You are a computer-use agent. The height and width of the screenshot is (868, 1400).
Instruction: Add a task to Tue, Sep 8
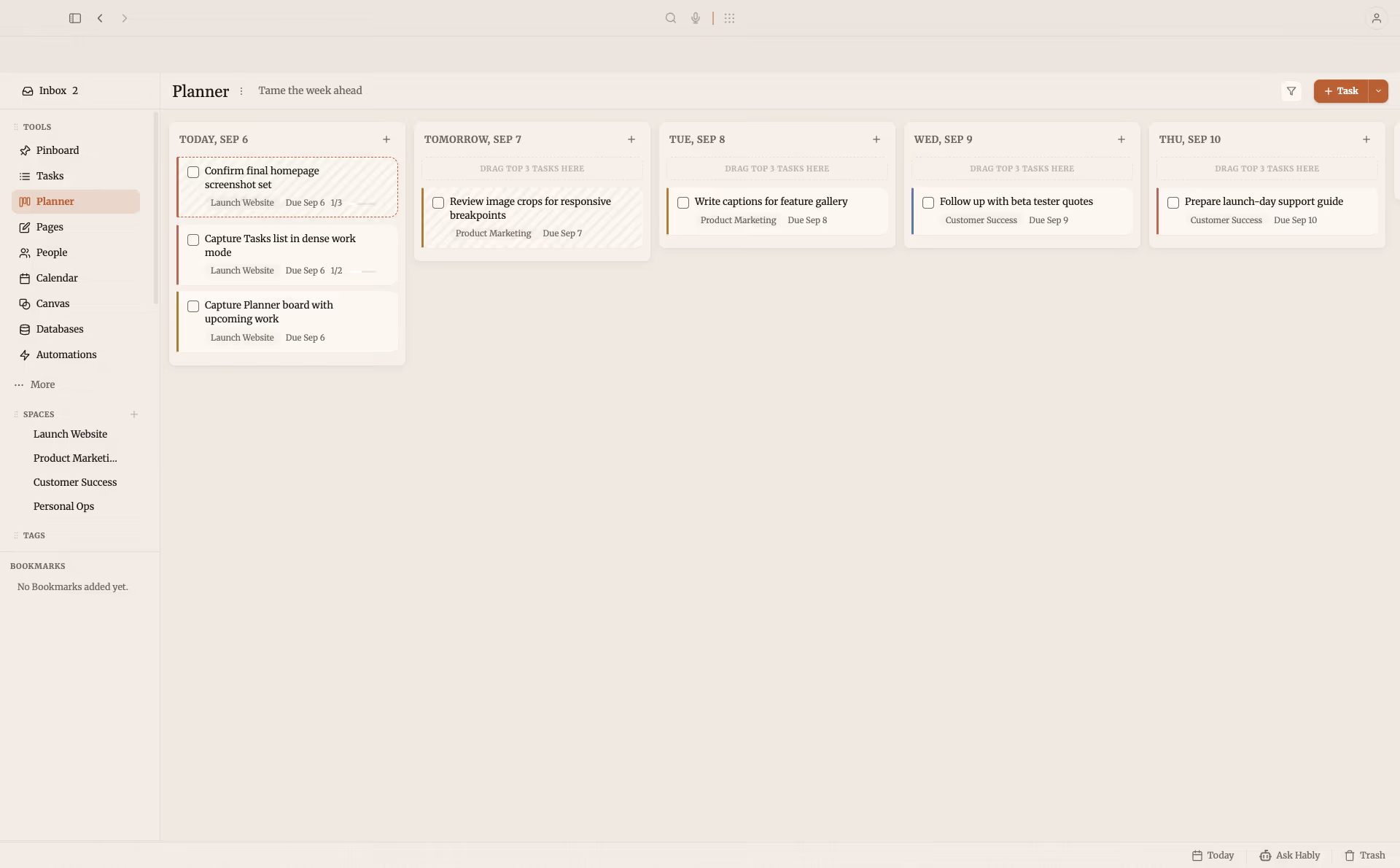click(x=876, y=139)
